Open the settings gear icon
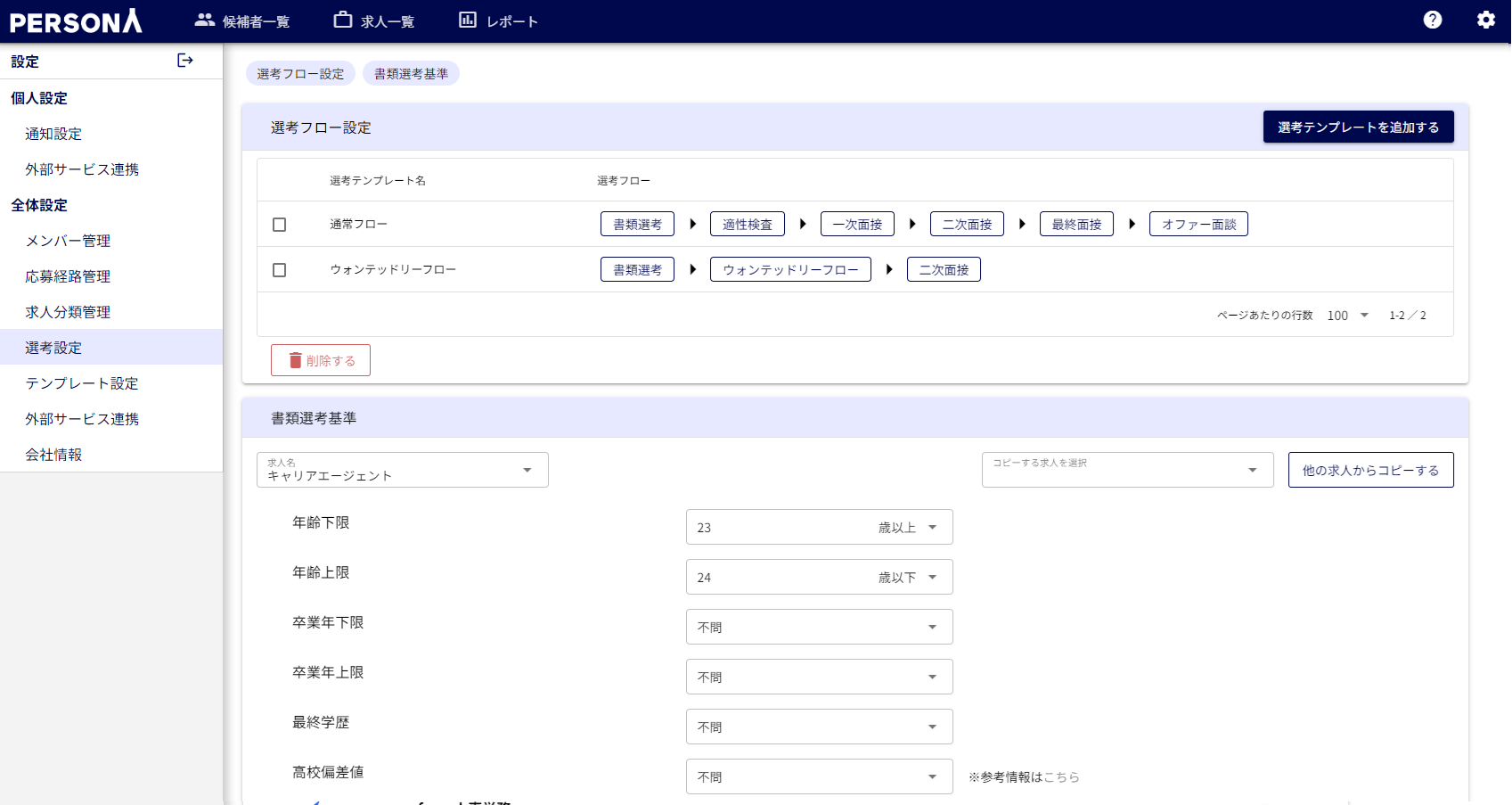1512x805 pixels. pyautogui.click(x=1486, y=20)
